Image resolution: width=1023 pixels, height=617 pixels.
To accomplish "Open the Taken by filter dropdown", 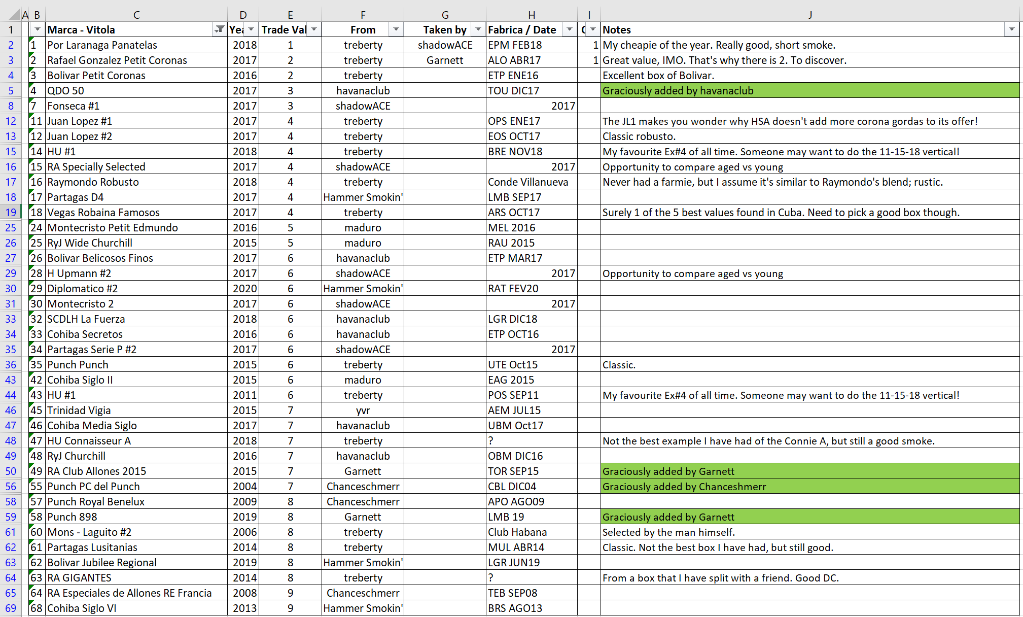I will click(478, 29).
